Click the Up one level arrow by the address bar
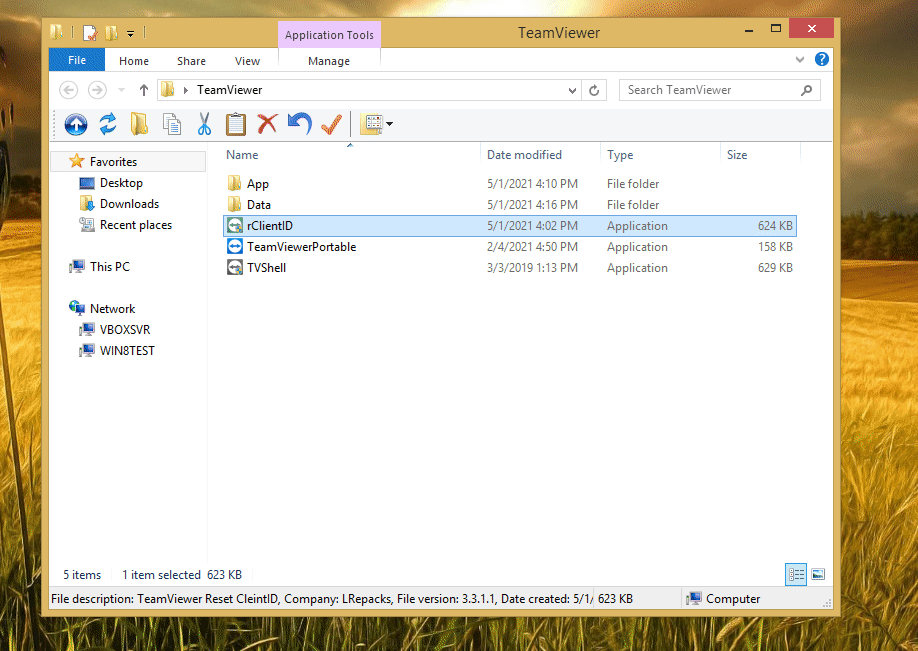 pyautogui.click(x=143, y=90)
